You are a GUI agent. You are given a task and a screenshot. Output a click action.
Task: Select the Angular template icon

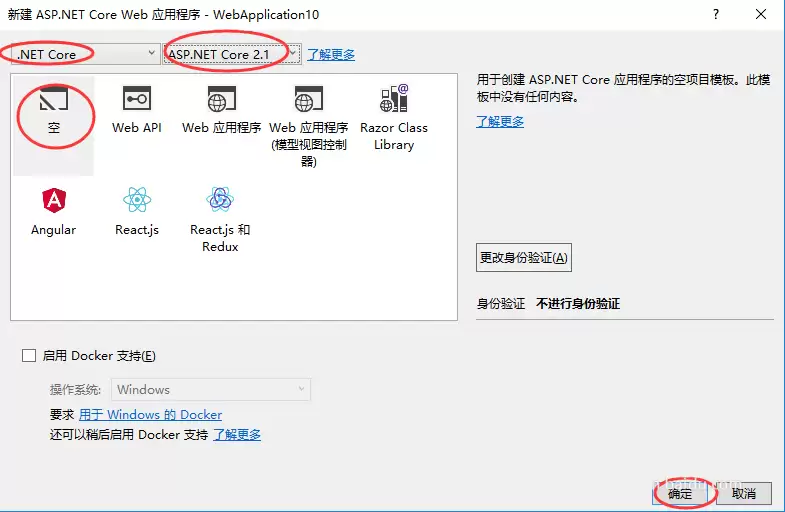click(54, 200)
